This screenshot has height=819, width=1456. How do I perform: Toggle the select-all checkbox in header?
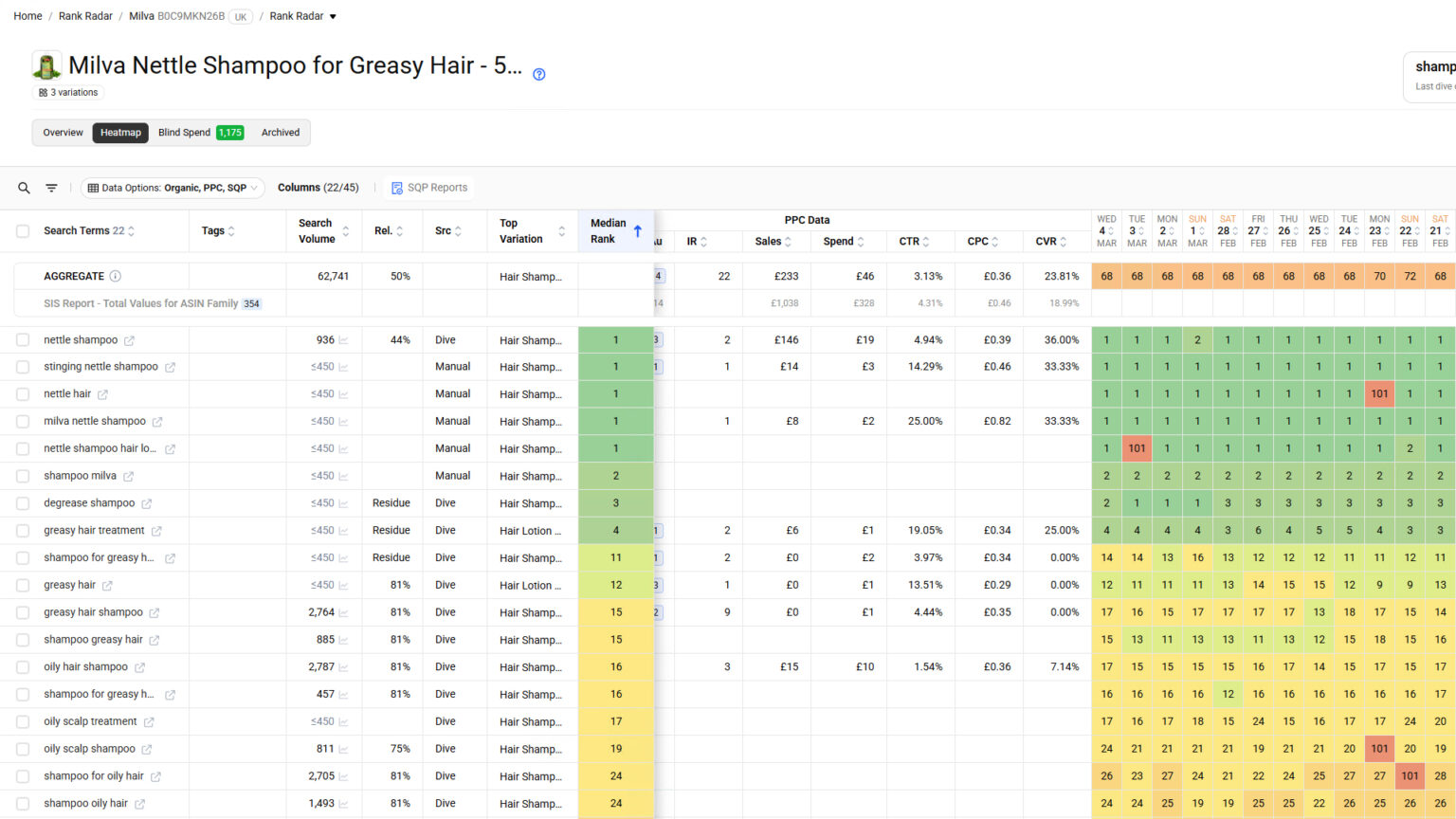click(23, 230)
